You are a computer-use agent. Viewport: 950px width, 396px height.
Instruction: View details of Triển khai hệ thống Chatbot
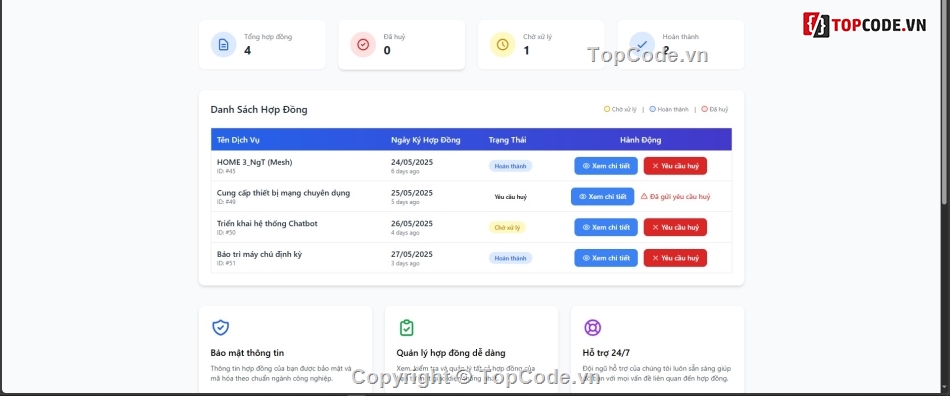pyautogui.click(x=606, y=227)
